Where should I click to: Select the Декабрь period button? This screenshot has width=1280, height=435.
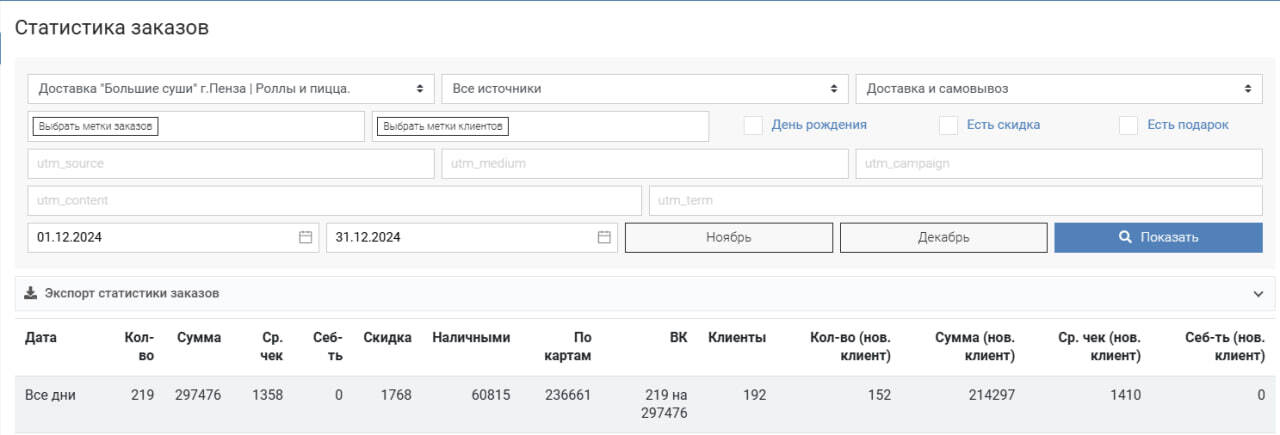coord(944,237)
